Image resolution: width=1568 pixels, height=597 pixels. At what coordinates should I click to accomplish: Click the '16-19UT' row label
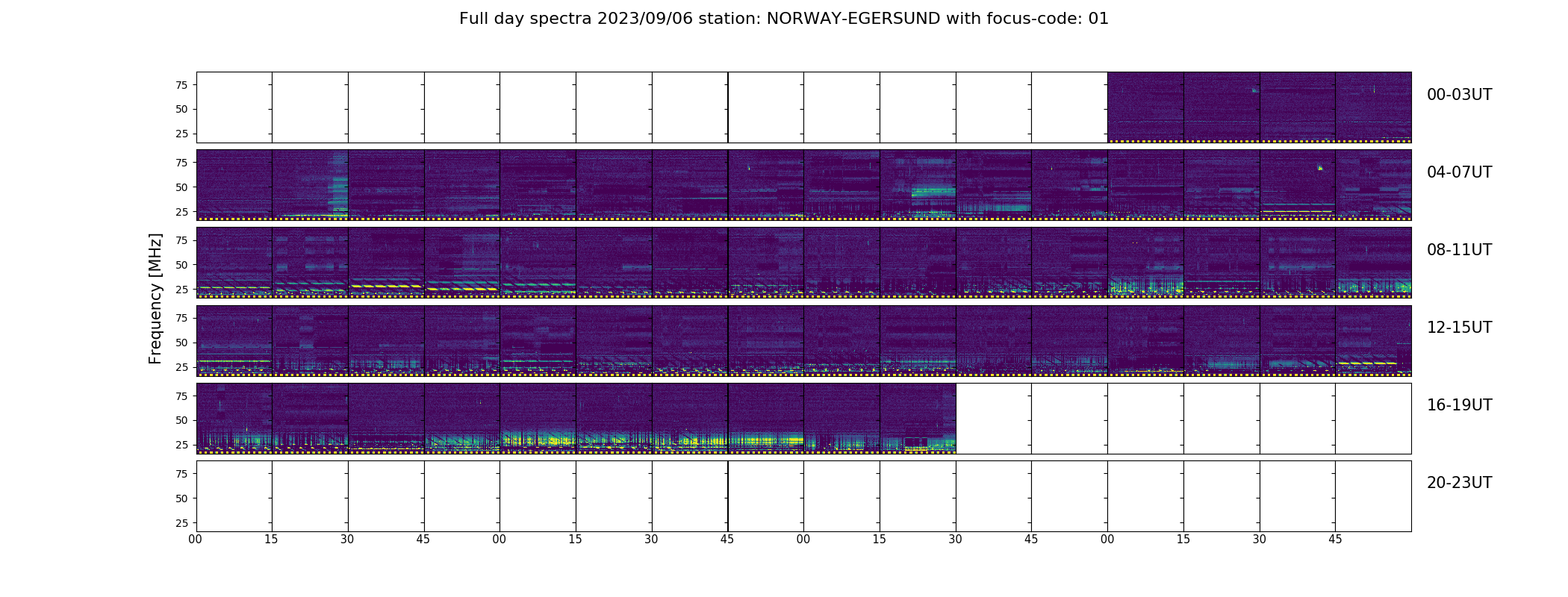[1459, 405]
